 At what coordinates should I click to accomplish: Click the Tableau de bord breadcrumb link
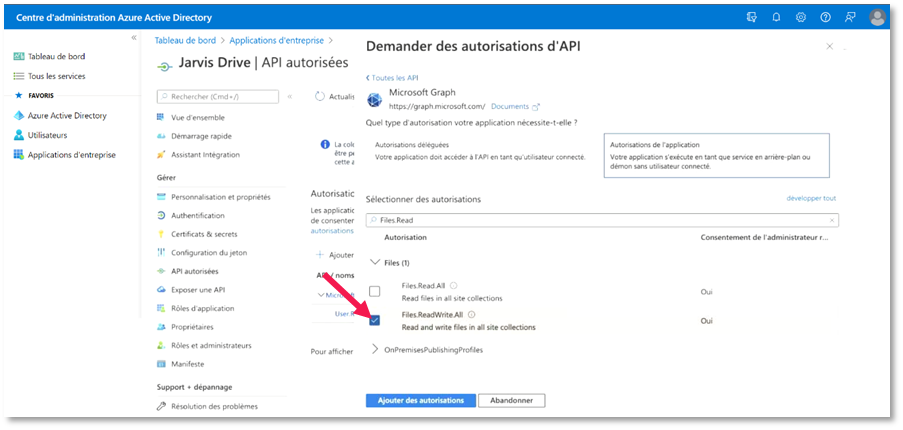pos(185,40)
